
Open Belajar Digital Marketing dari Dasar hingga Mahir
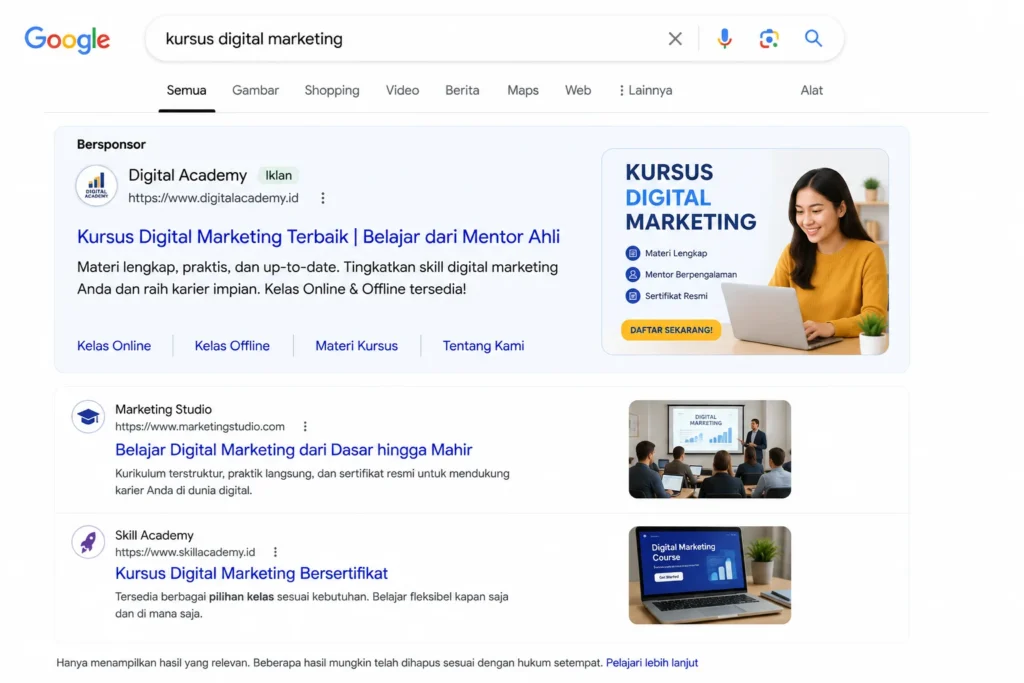click(293, 449)
